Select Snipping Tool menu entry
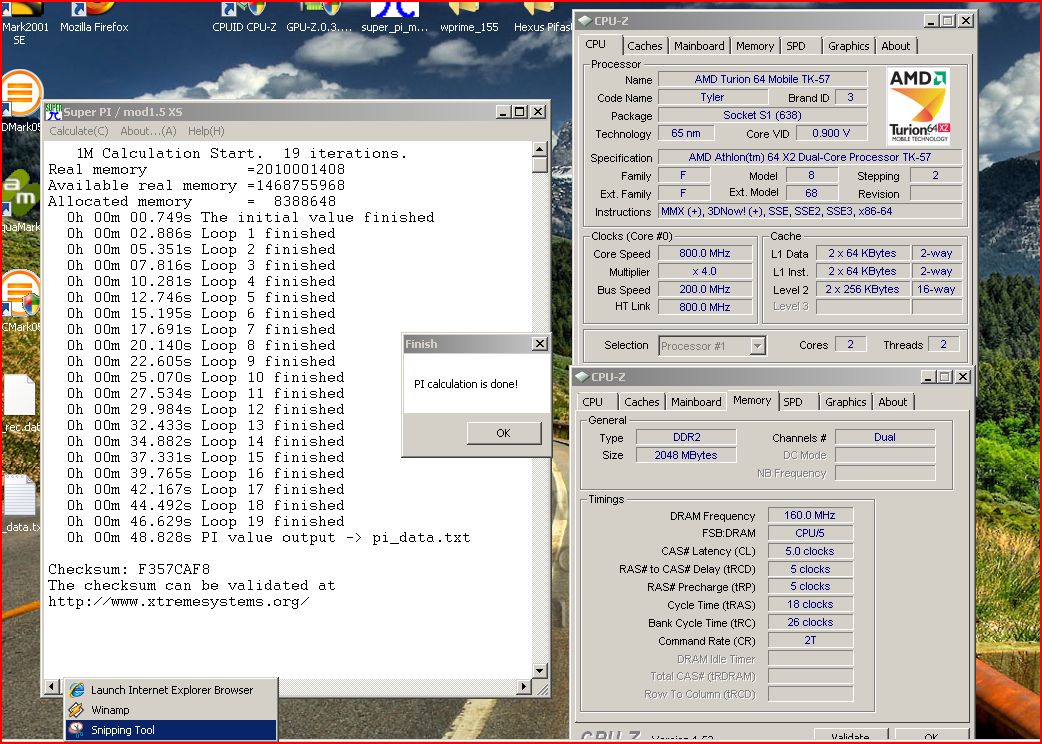 click(171, 730)
